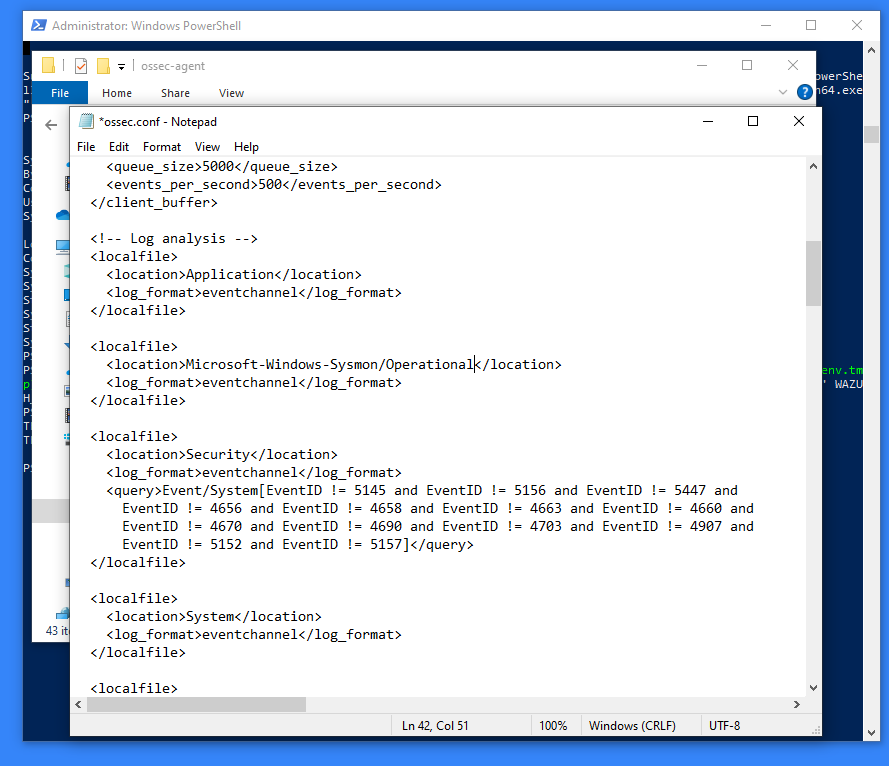Click the horizontal scrollbar right arrow
This screenshot has width=889, height=766.
[797, 704]
